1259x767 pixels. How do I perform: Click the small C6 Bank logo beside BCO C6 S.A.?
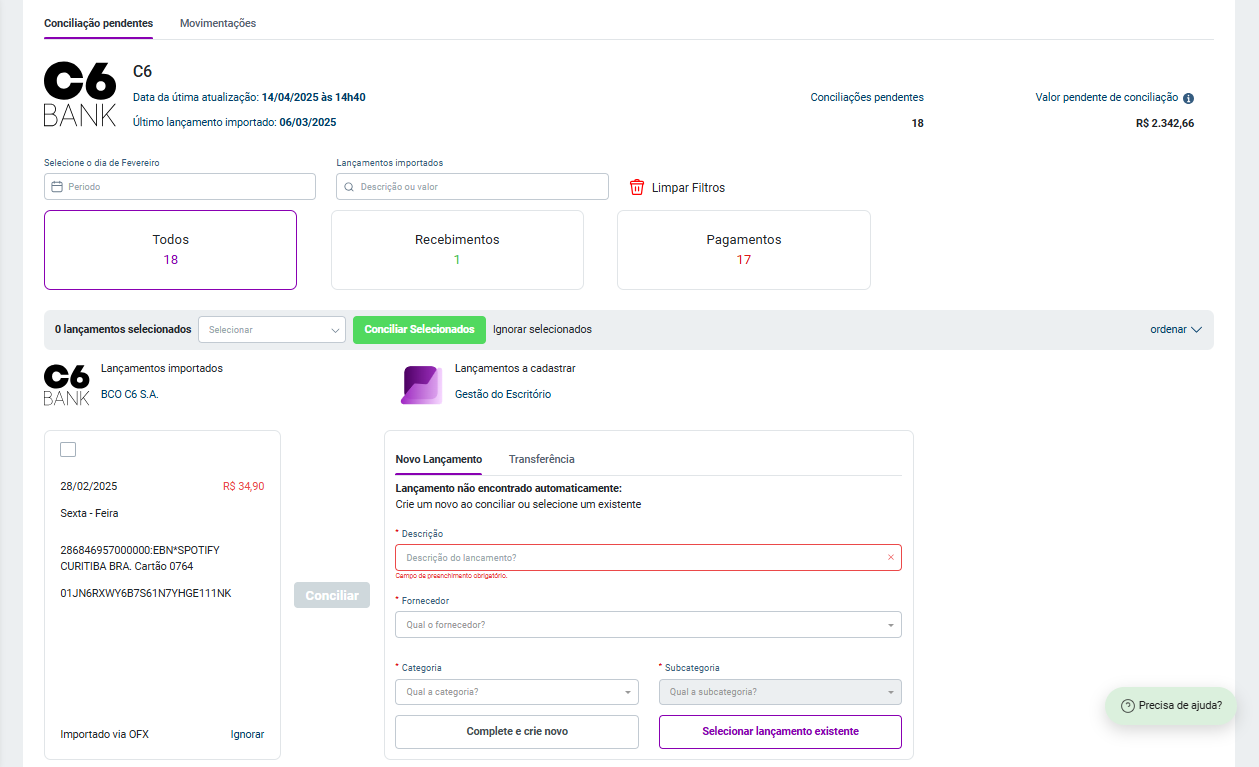point(67,385)
